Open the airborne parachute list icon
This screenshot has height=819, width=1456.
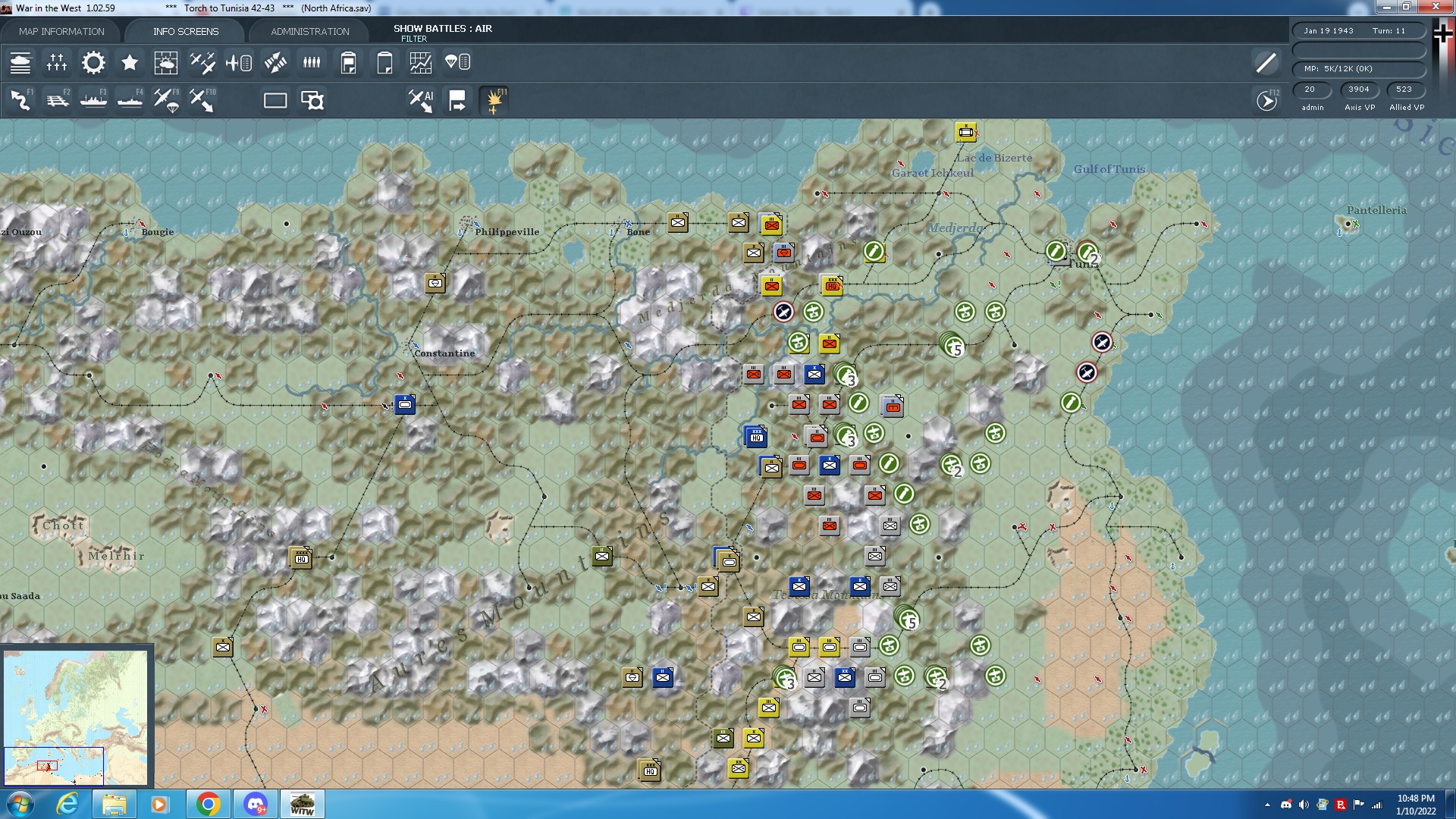tap(457, 62)
